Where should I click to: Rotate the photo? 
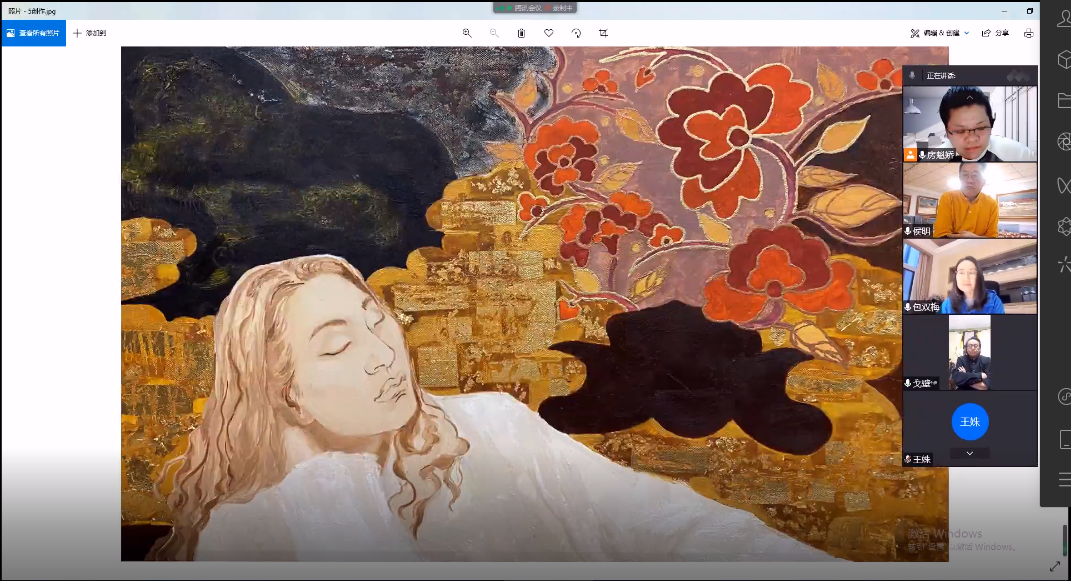point(576,33)
